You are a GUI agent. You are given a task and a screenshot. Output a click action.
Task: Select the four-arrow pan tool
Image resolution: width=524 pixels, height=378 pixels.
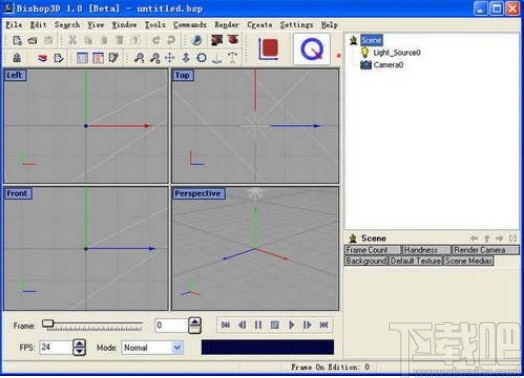pyautogui.click(x=170, y=58)
